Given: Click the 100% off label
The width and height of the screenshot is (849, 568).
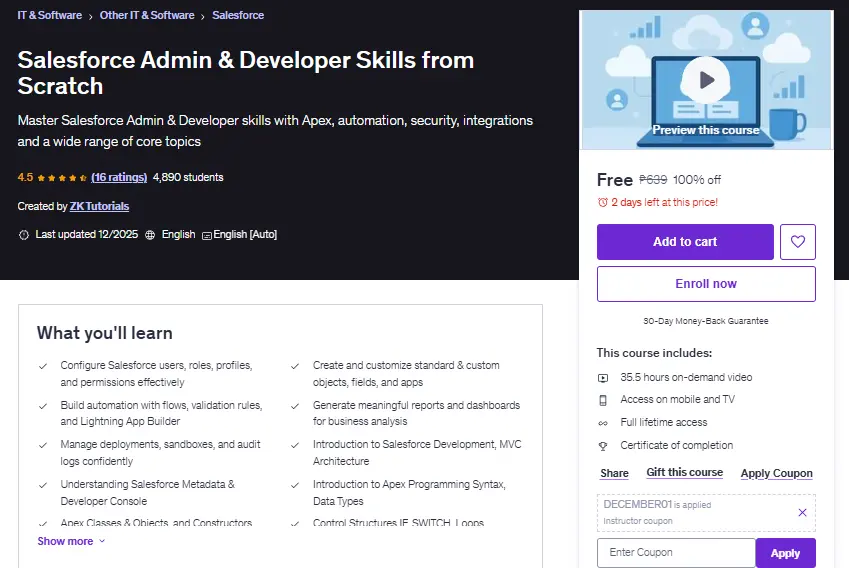Looking at the screenshot, I should click(697, 180).
